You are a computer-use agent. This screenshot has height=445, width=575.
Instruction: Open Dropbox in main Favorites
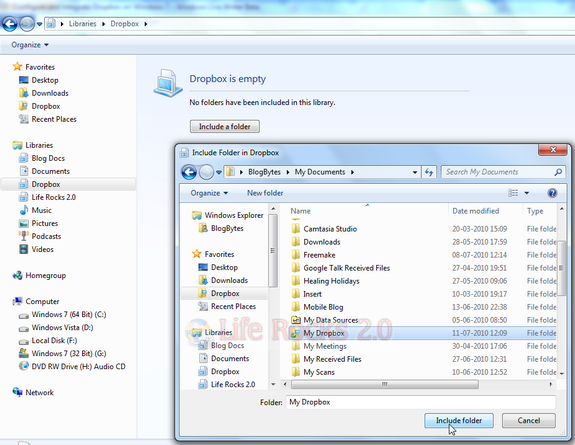pos(45,106)
